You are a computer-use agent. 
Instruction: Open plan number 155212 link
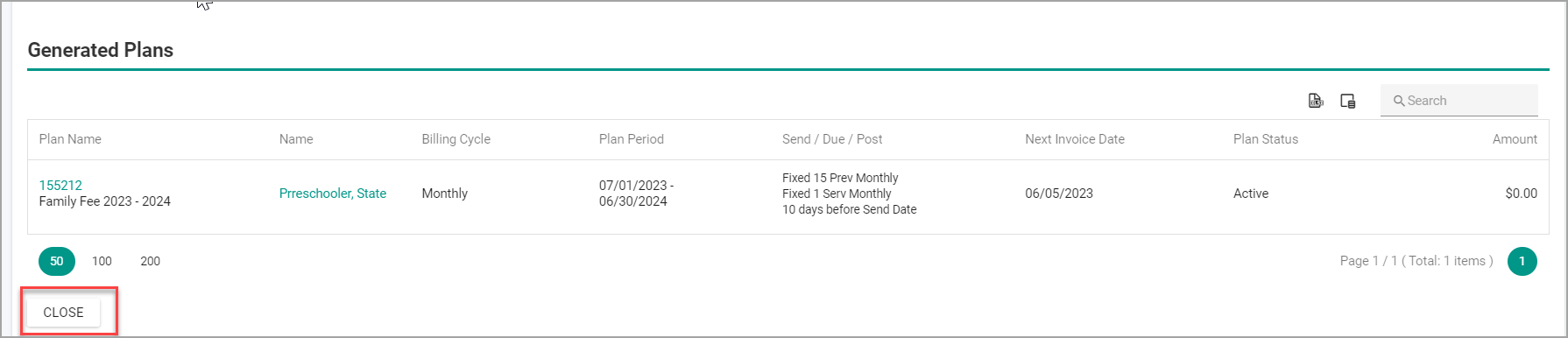(x=60, y=185)
